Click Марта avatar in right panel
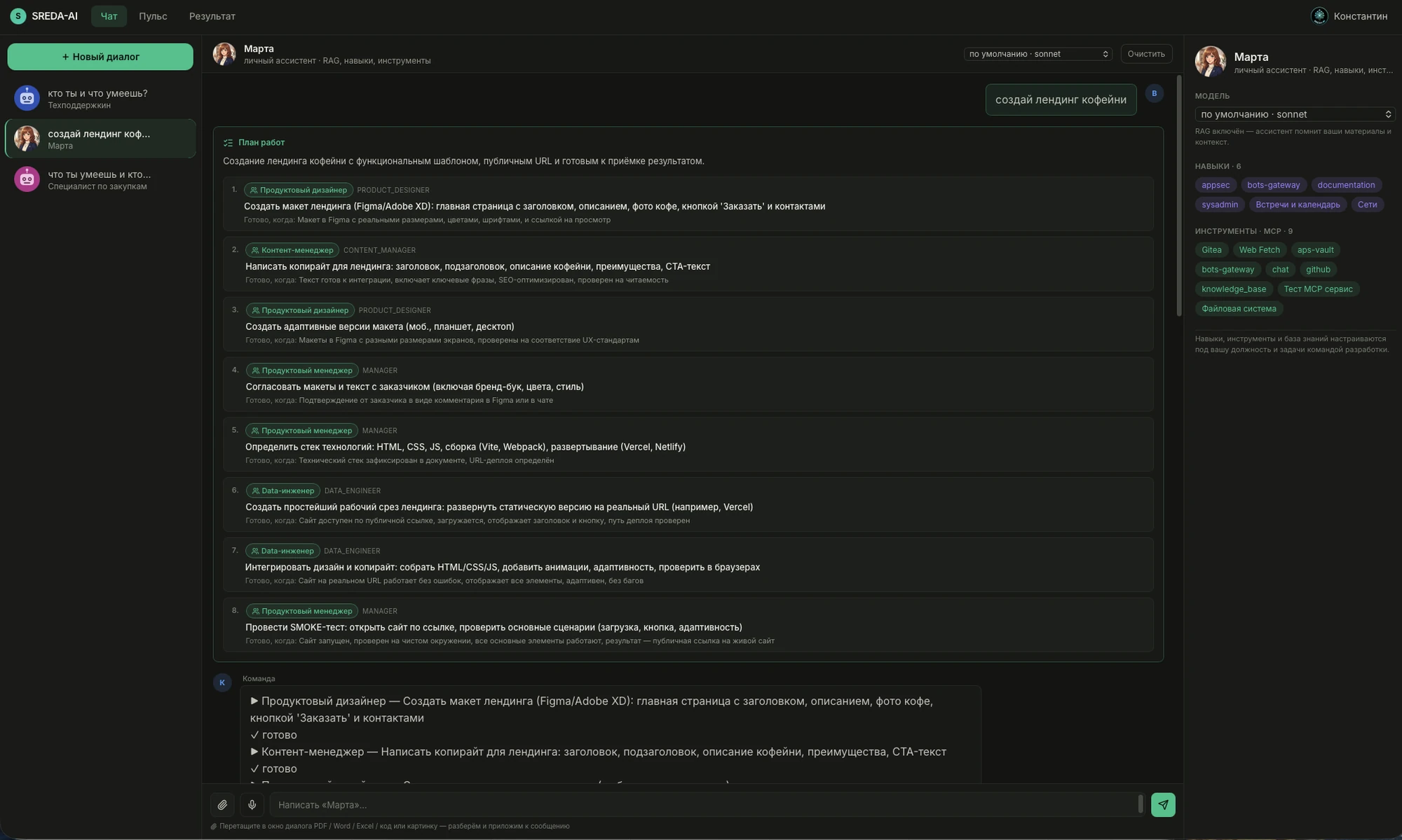This screenshot has width=1402, height=840. point(1211,62)
